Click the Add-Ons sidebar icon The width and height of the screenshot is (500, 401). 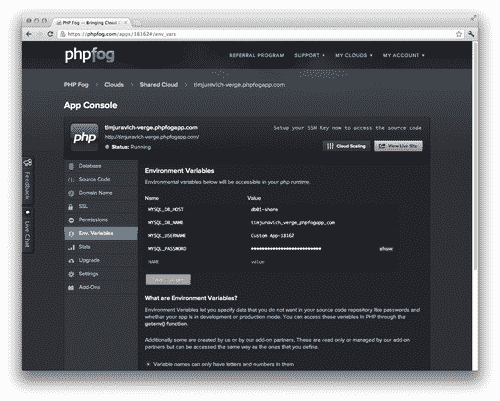tap(71, 288)
